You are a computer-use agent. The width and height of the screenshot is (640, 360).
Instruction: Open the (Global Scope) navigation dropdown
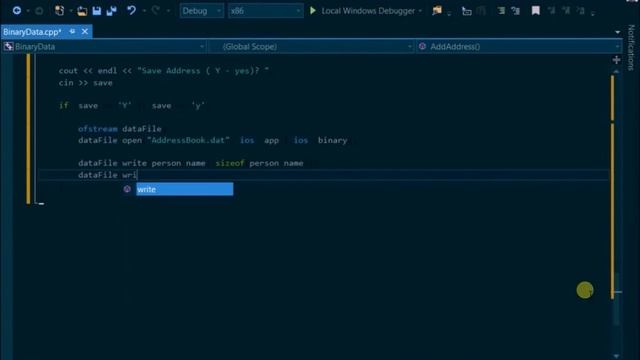click(x=311, y=47)
